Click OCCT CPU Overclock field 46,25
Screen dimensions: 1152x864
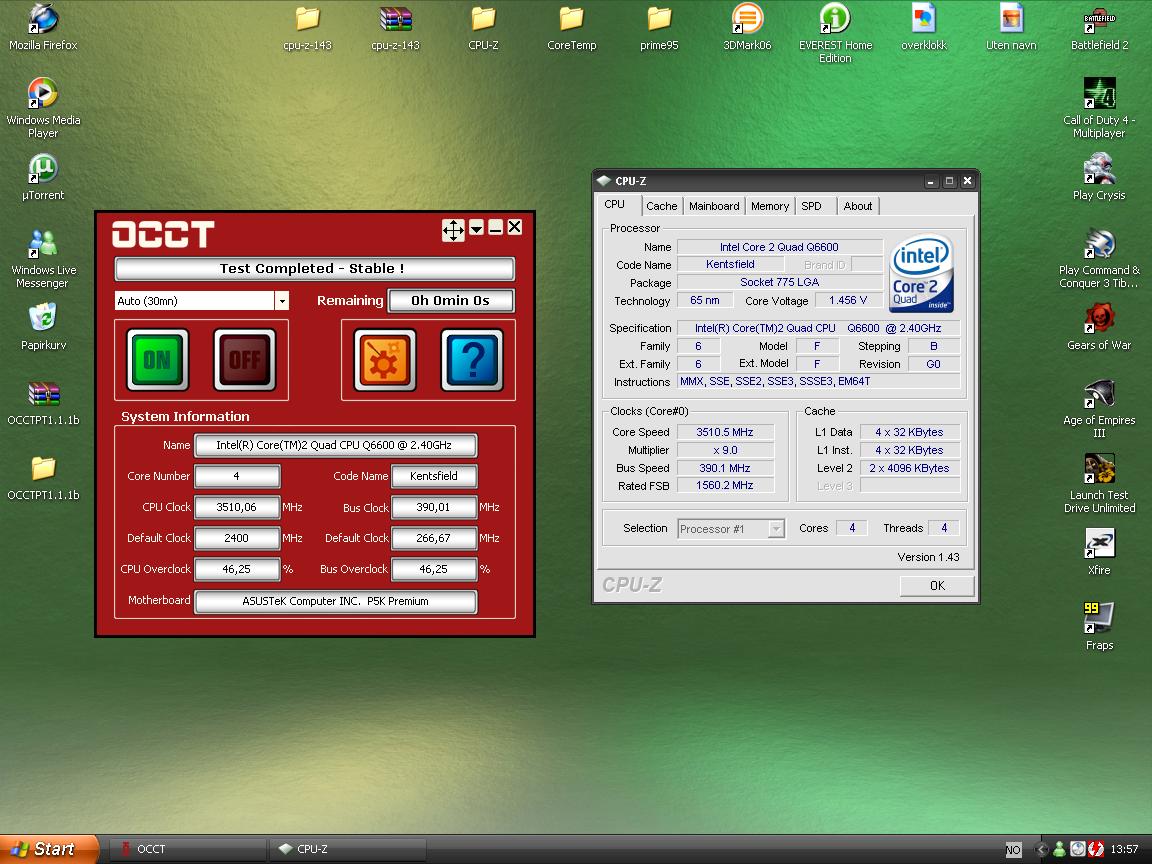(237, 569)
